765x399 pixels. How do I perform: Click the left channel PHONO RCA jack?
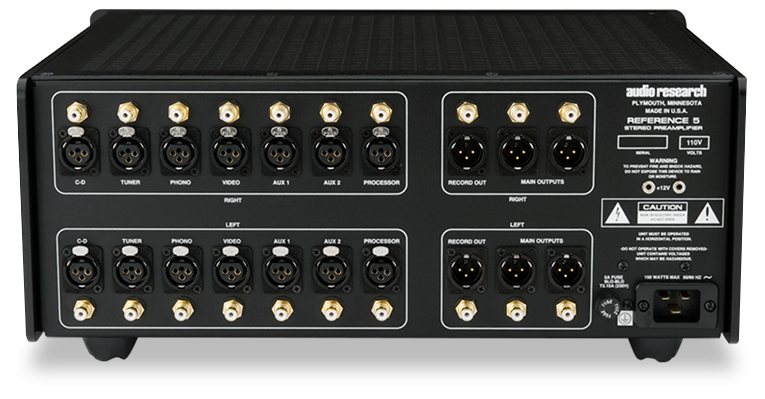point(183,310)
